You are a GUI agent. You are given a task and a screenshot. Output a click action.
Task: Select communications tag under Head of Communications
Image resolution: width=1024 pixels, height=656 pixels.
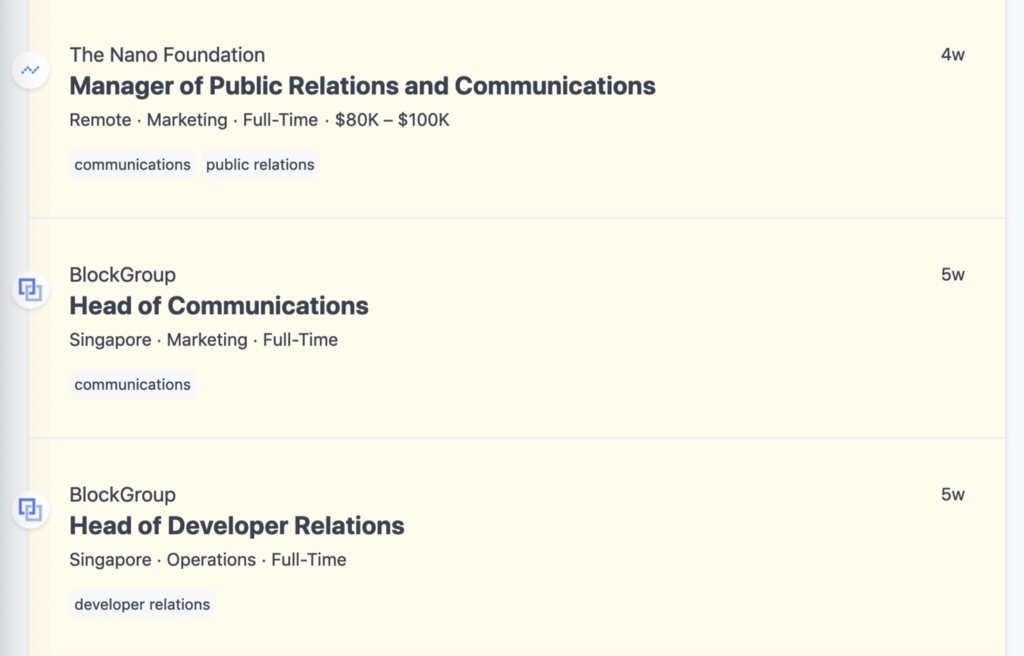pos(132,385)
